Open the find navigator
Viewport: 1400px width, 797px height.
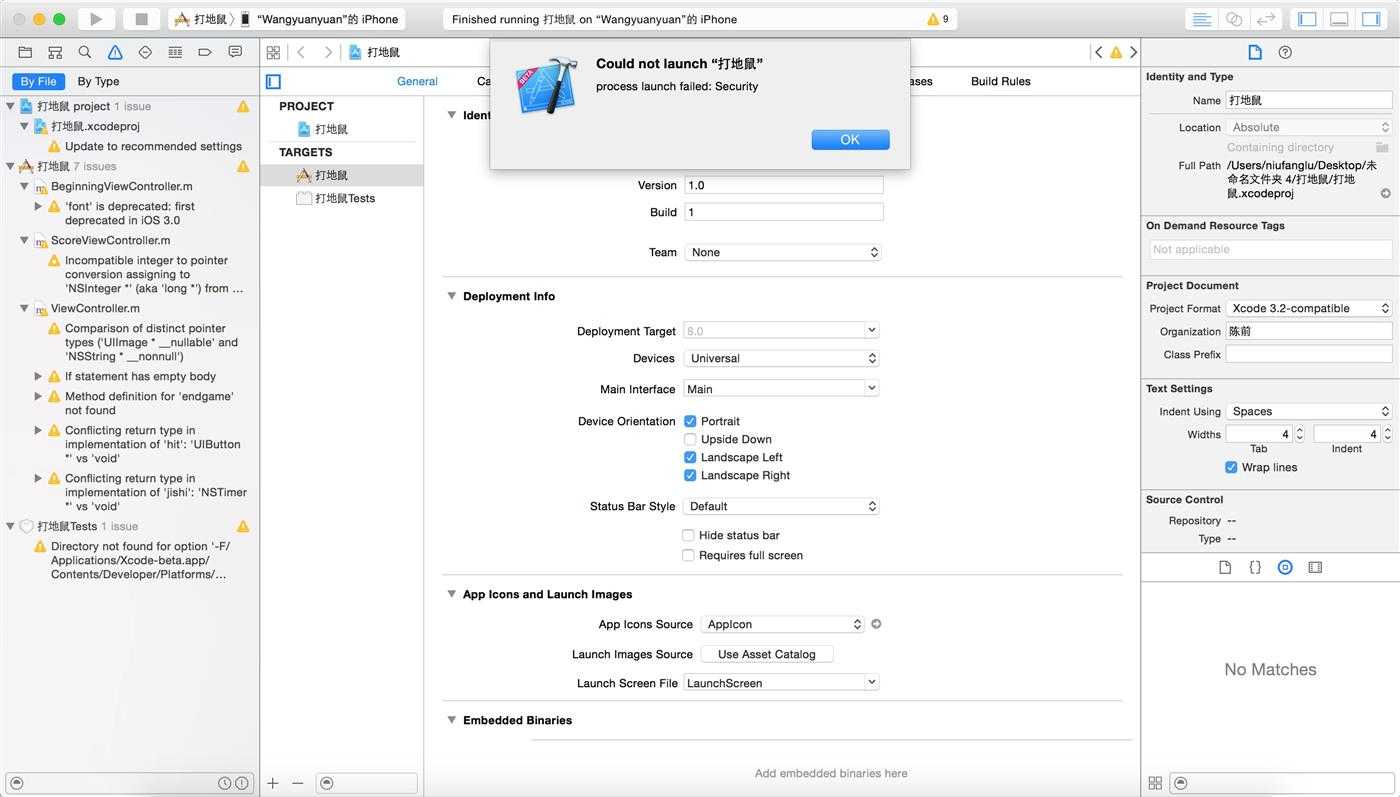(85, 52)
